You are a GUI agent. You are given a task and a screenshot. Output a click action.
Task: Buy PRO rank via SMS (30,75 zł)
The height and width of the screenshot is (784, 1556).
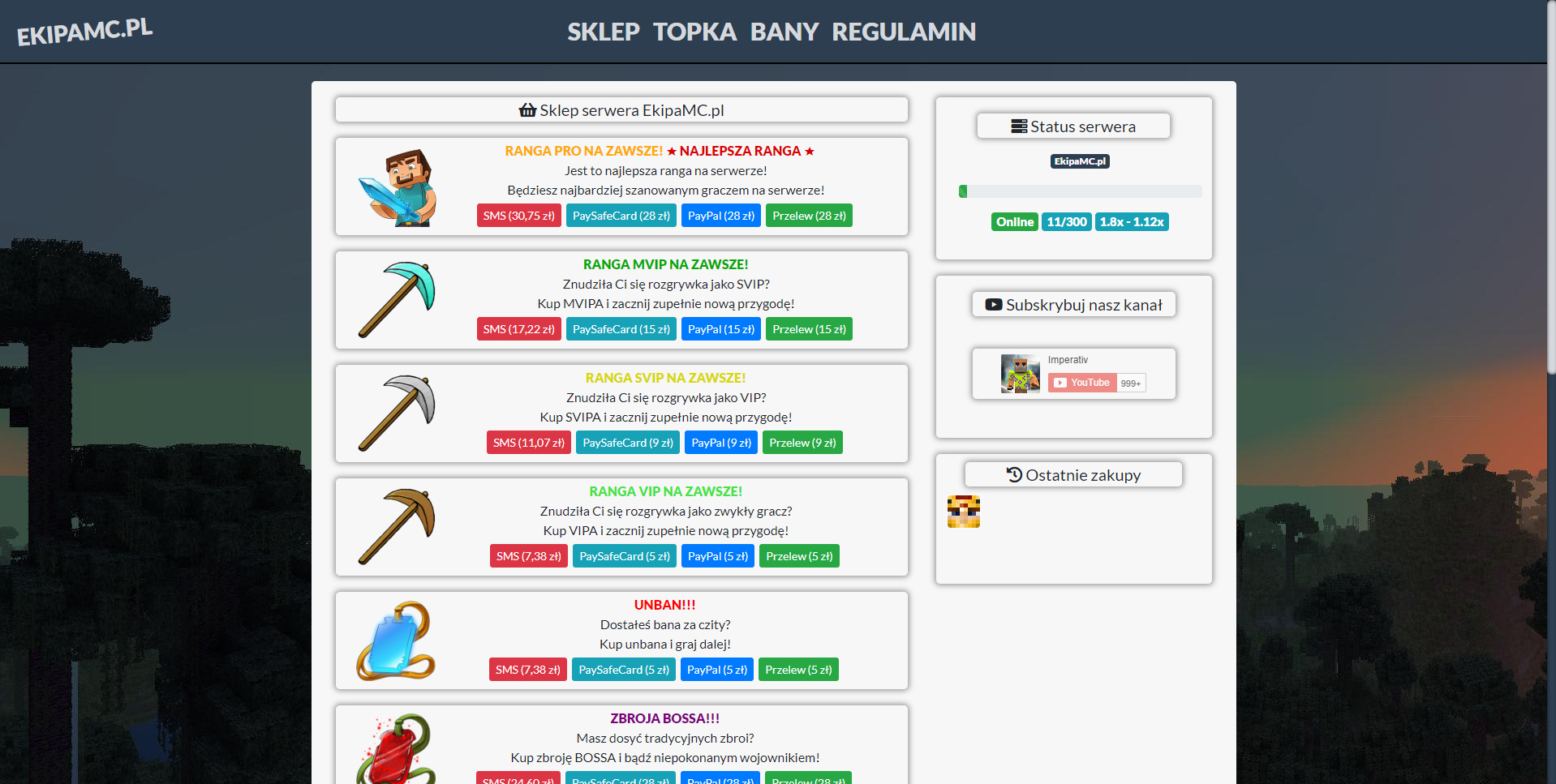coord(518,216)
